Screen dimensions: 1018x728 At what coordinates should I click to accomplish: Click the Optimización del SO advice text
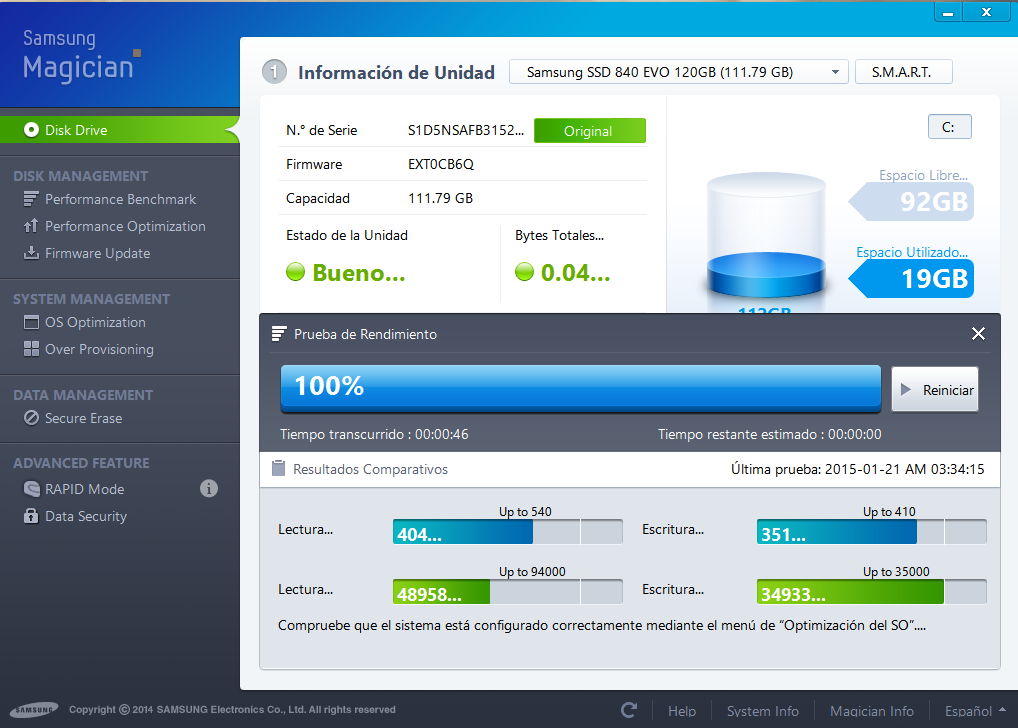pyautogui.click(x=602, y=625)
